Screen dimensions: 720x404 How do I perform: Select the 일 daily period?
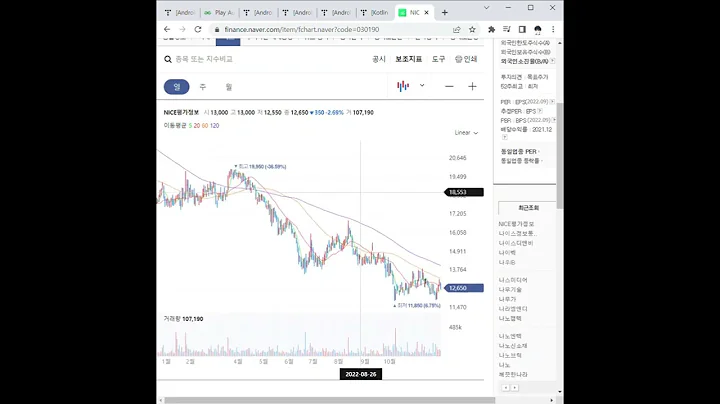(x=177, y=87)
